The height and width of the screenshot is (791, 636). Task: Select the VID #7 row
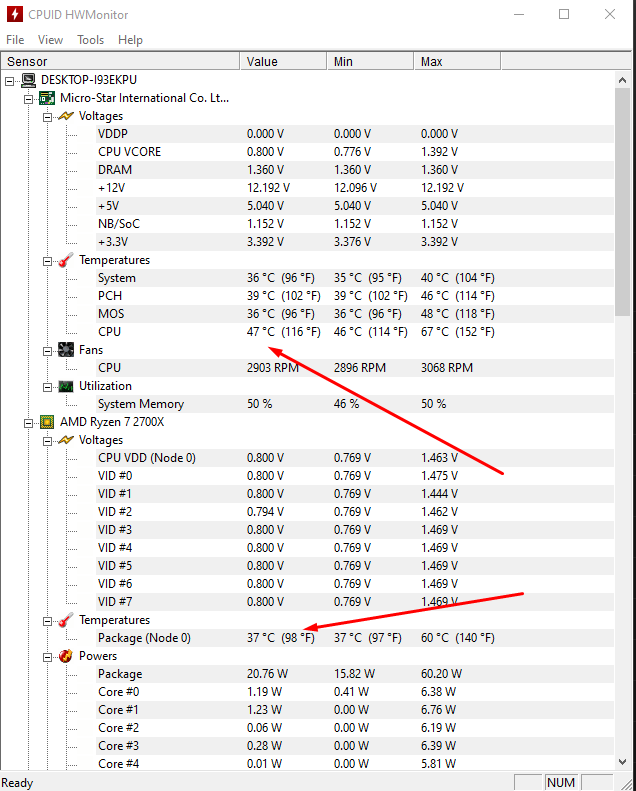pyautogui.click(x=355, y=602)
